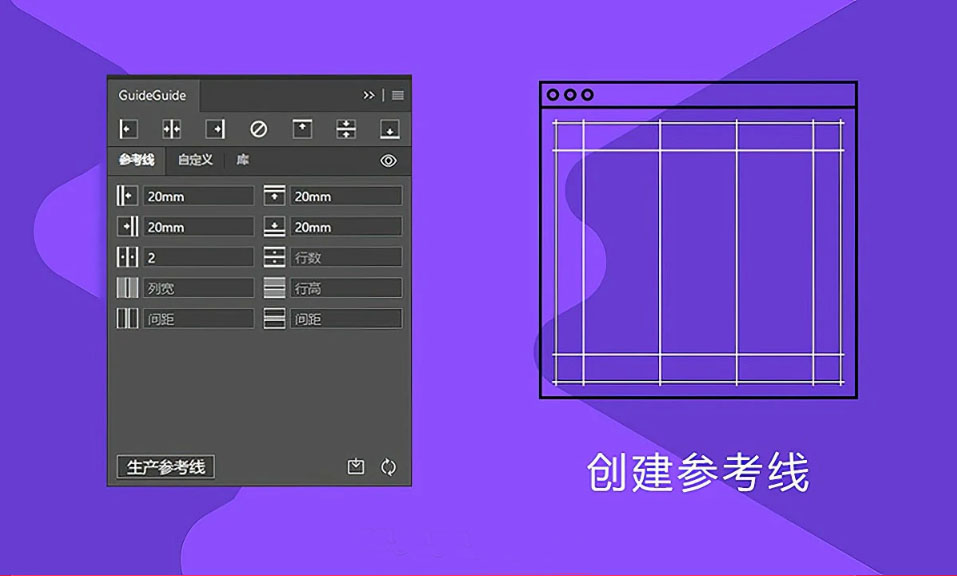Toggle guide visibility eye icon
The image size is (957, 576).
[388, 160]
